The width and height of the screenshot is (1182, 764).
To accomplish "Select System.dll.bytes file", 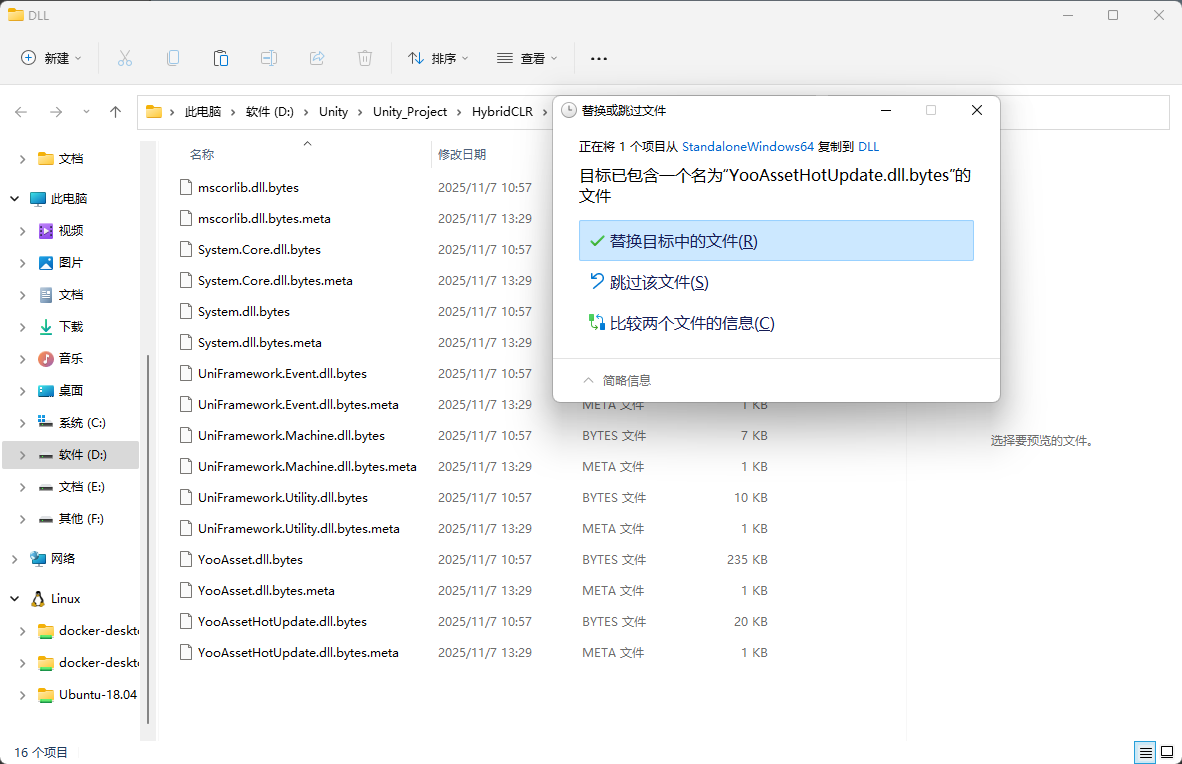I will (243, 311).
